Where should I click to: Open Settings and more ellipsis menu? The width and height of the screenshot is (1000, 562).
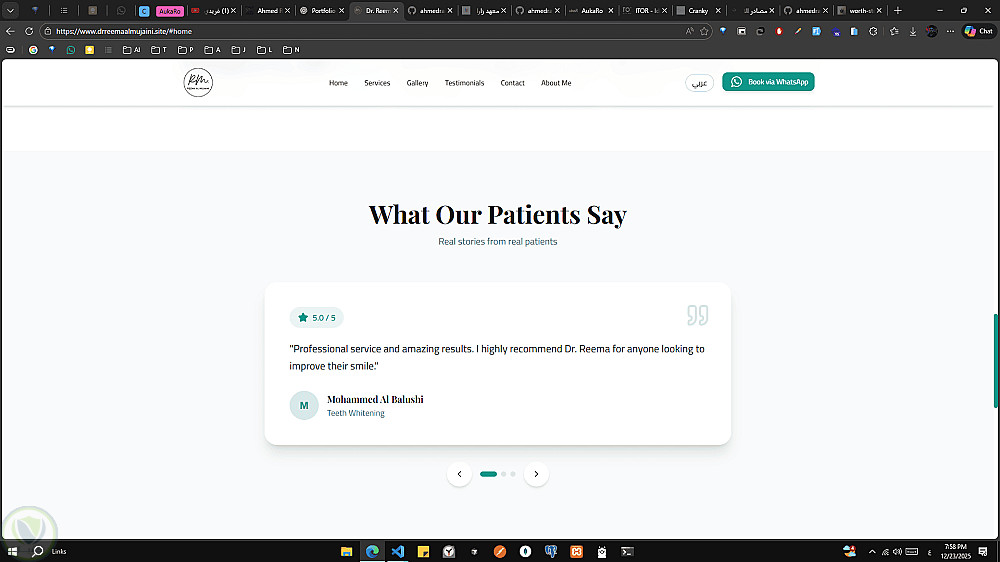(x=950, y=31)
